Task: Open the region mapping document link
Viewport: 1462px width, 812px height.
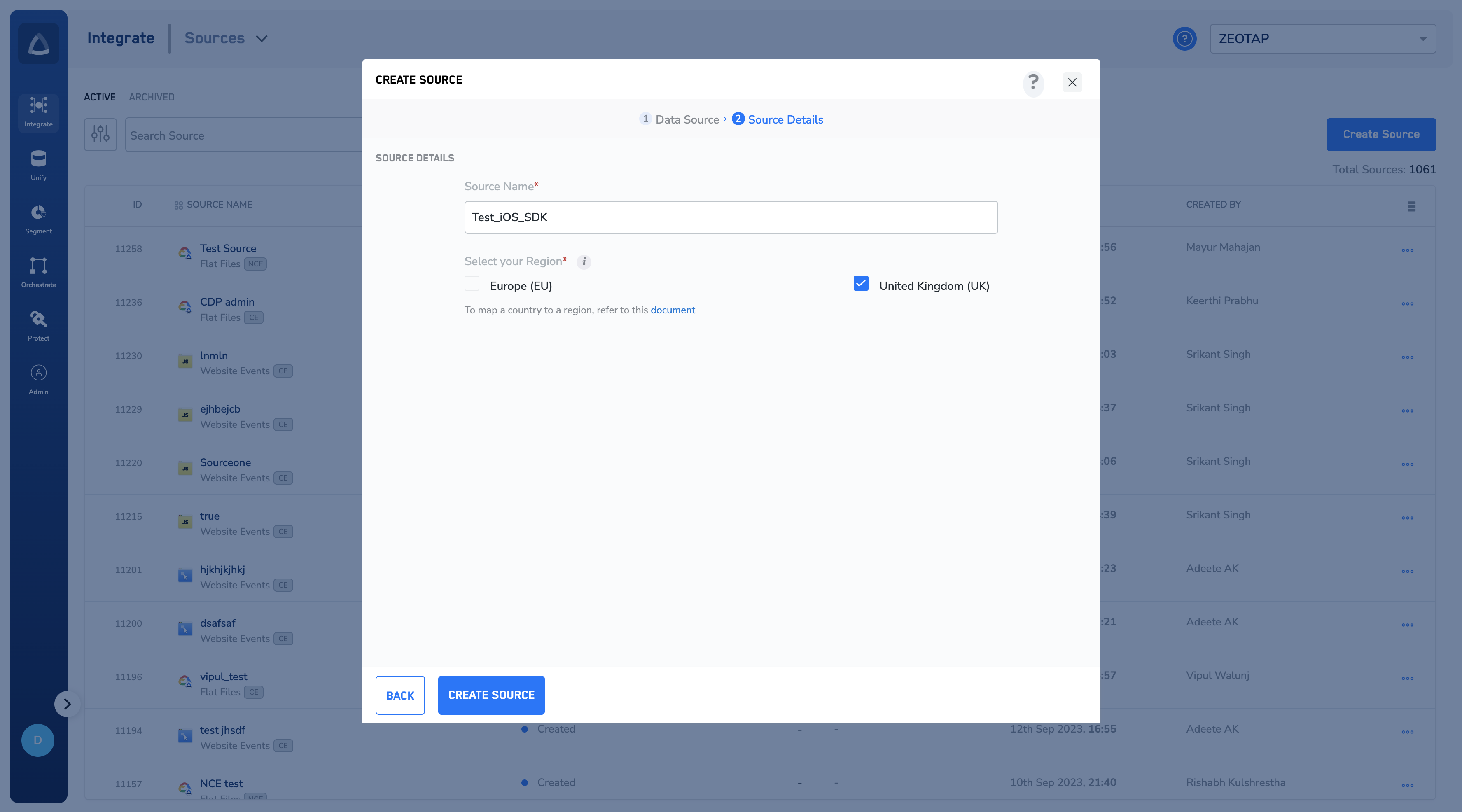Action: click(673, 310)
